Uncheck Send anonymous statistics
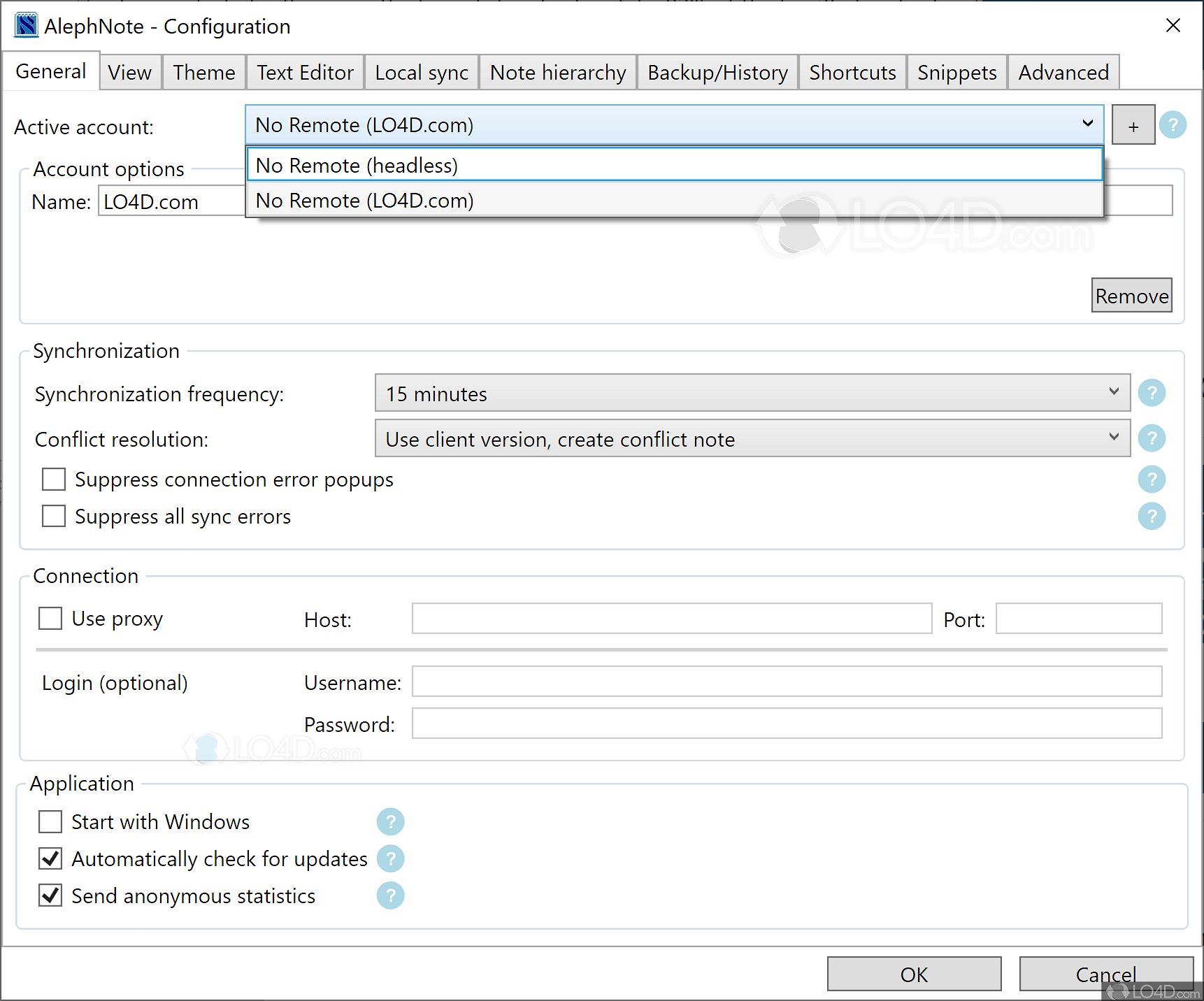The width and height of the screenshot is (1204, 1001). pos(50,896)
